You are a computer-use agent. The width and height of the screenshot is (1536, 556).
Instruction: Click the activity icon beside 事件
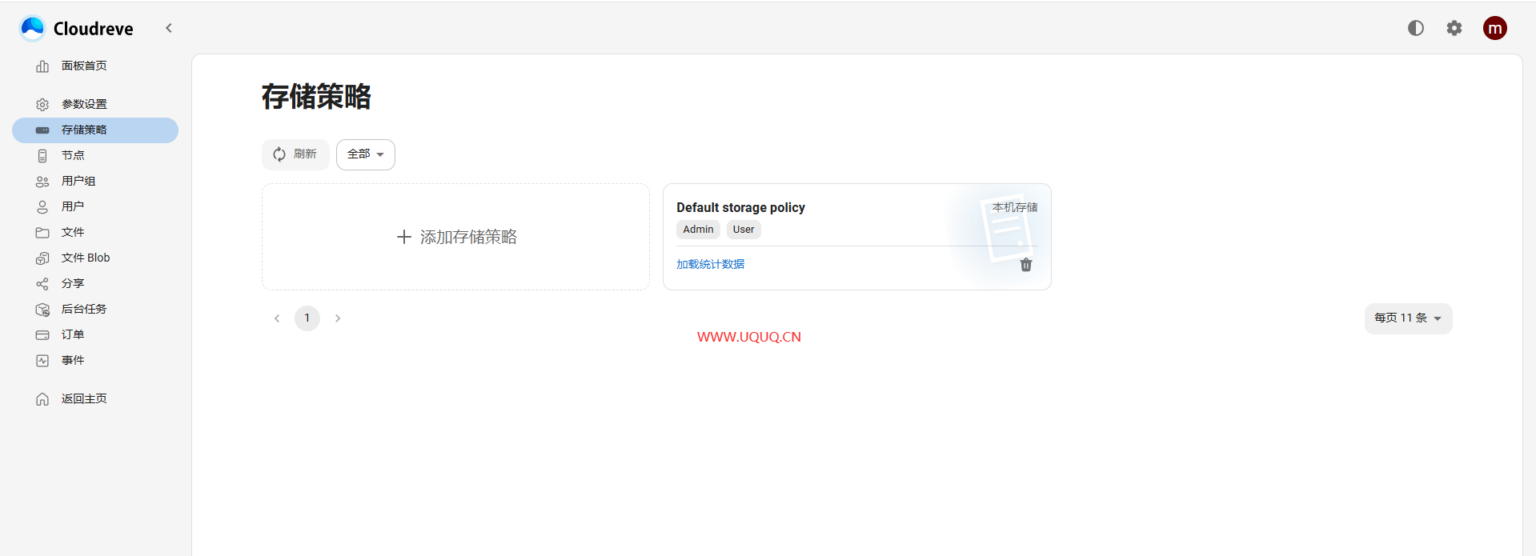coord(42,360)
